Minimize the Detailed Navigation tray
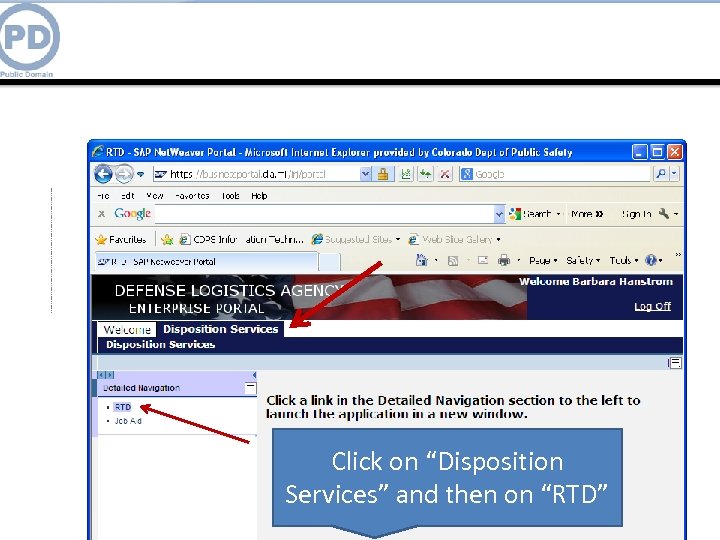The image size is (720, 540). (x=250, y=388)
